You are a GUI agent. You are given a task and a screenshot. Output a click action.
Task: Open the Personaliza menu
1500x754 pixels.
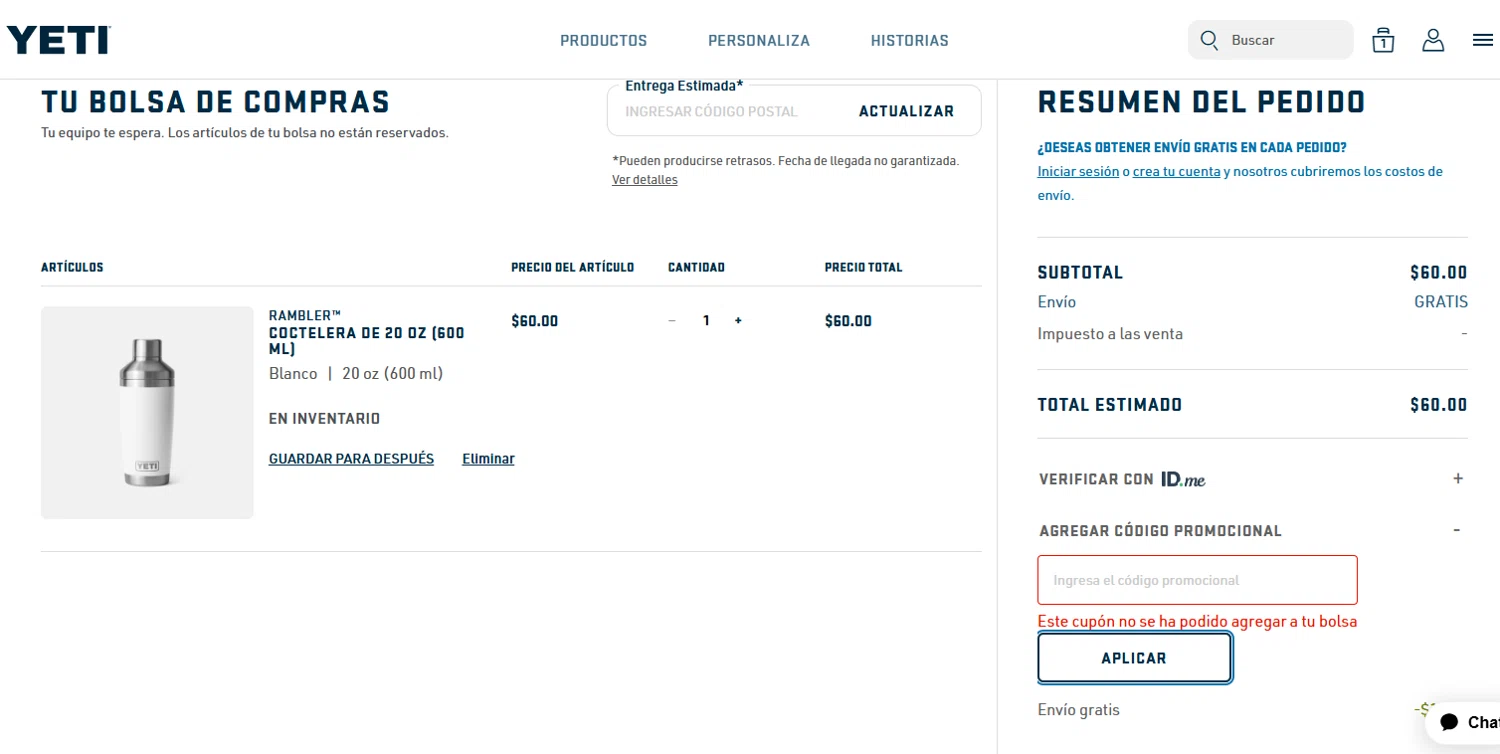tap(759, 41)
